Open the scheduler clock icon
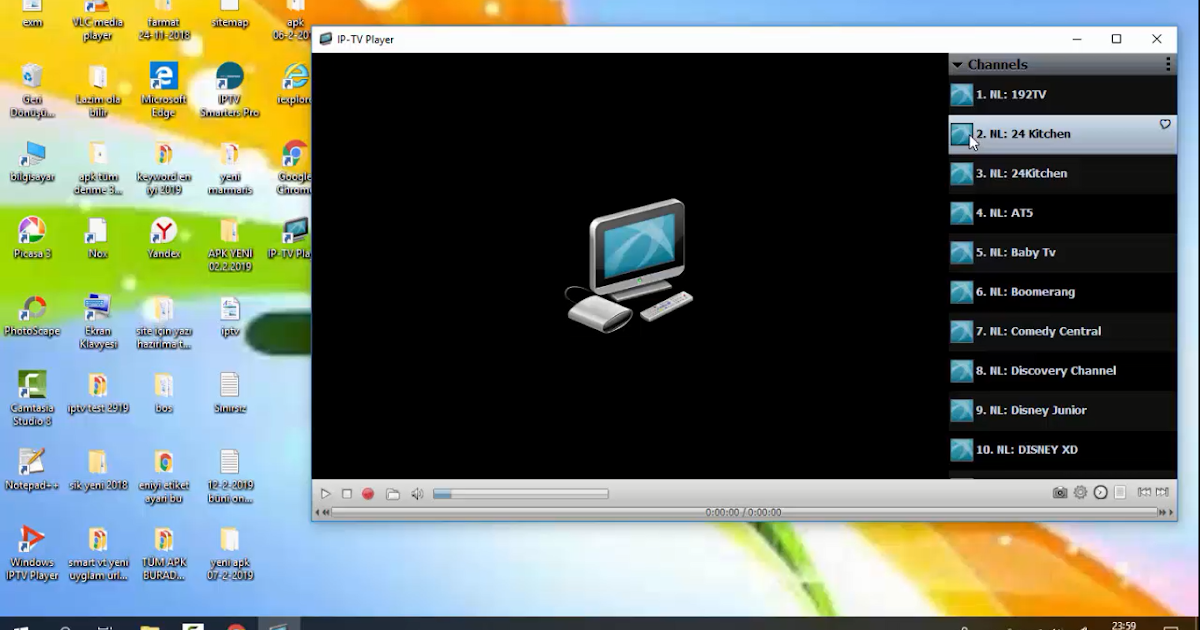The height and width of the screenshot is (630, 1200). 1100,493
